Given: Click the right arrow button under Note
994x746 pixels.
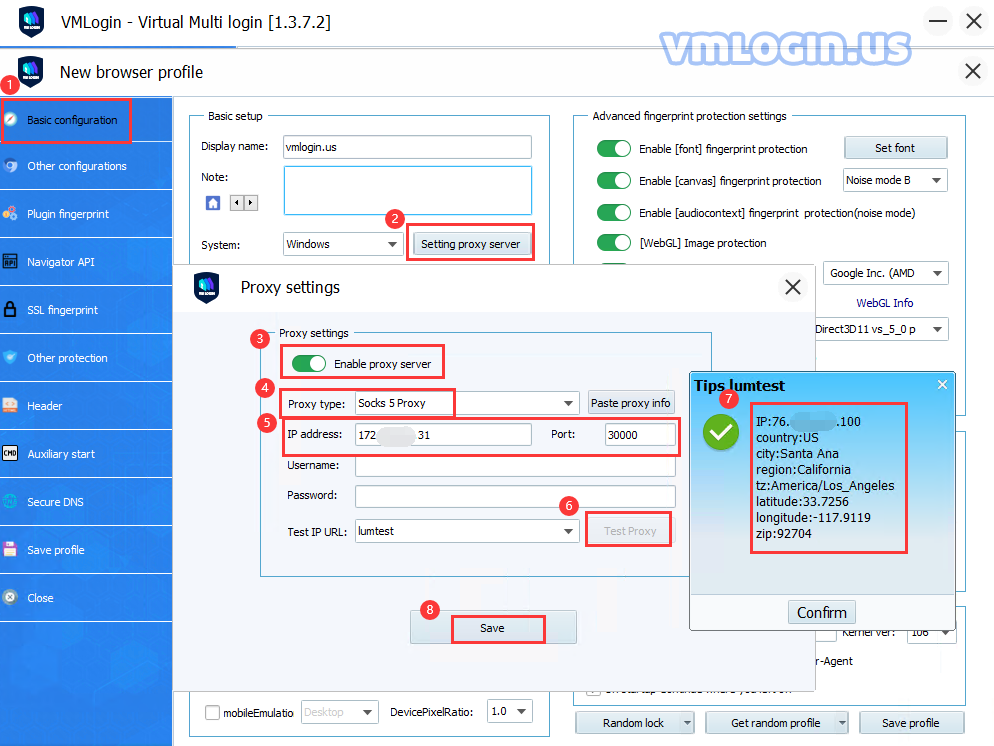Looking at the screenshot, I should (251, 203).
